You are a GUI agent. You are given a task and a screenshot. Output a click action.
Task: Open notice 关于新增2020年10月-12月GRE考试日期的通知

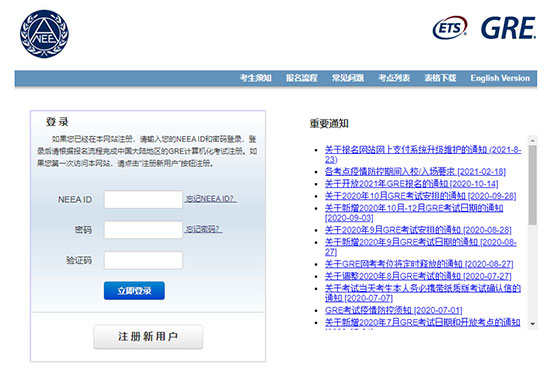(414, 213)
